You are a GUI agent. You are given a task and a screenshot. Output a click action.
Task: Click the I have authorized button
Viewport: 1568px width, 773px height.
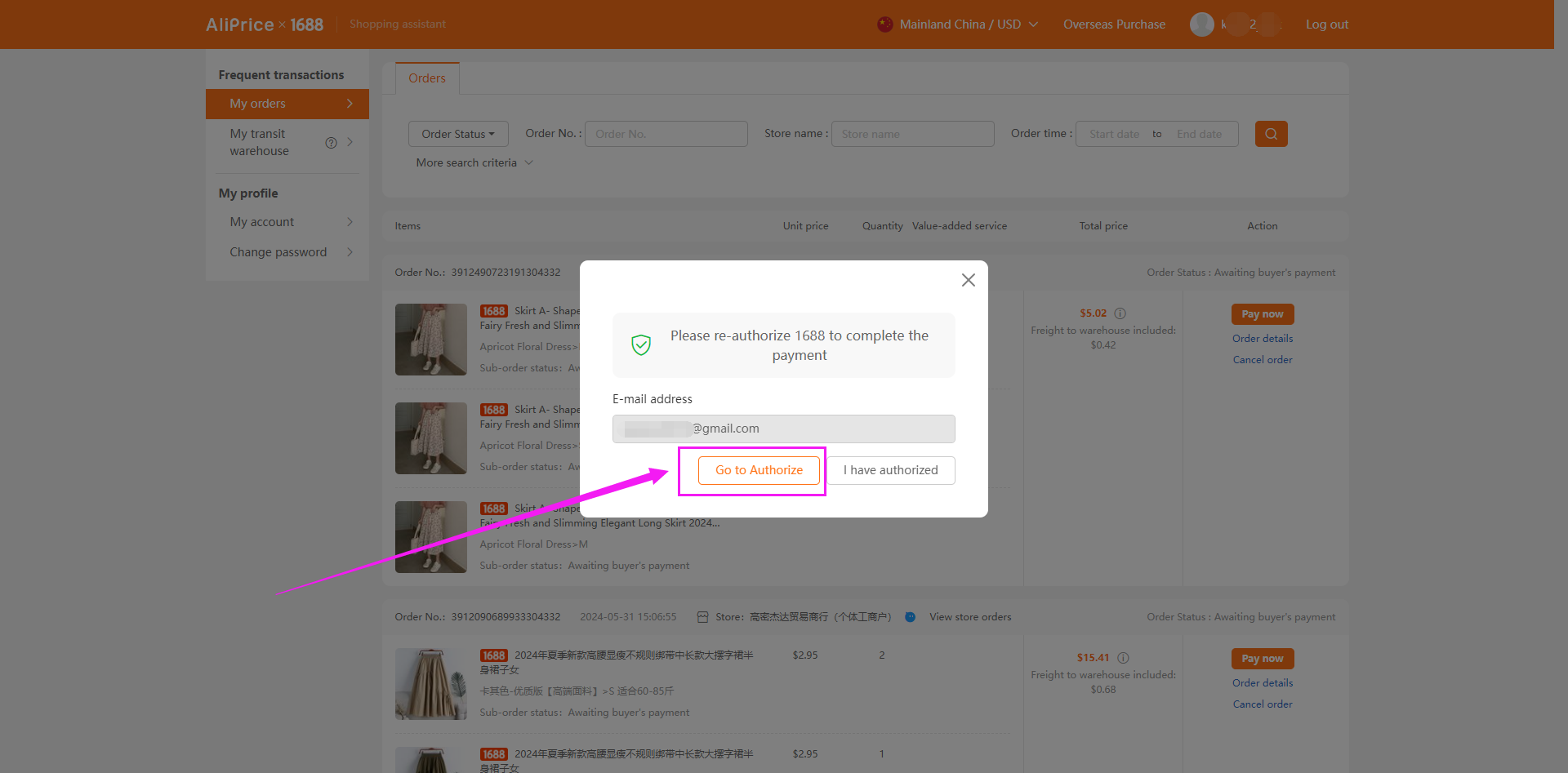point(890,470)
